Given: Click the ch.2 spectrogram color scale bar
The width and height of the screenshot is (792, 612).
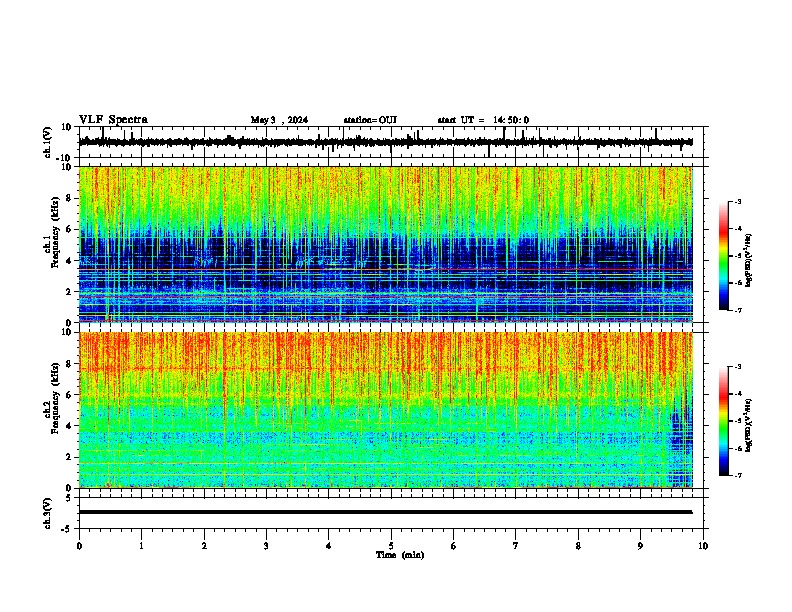Looking at the screenshot, I should (724, 421).
